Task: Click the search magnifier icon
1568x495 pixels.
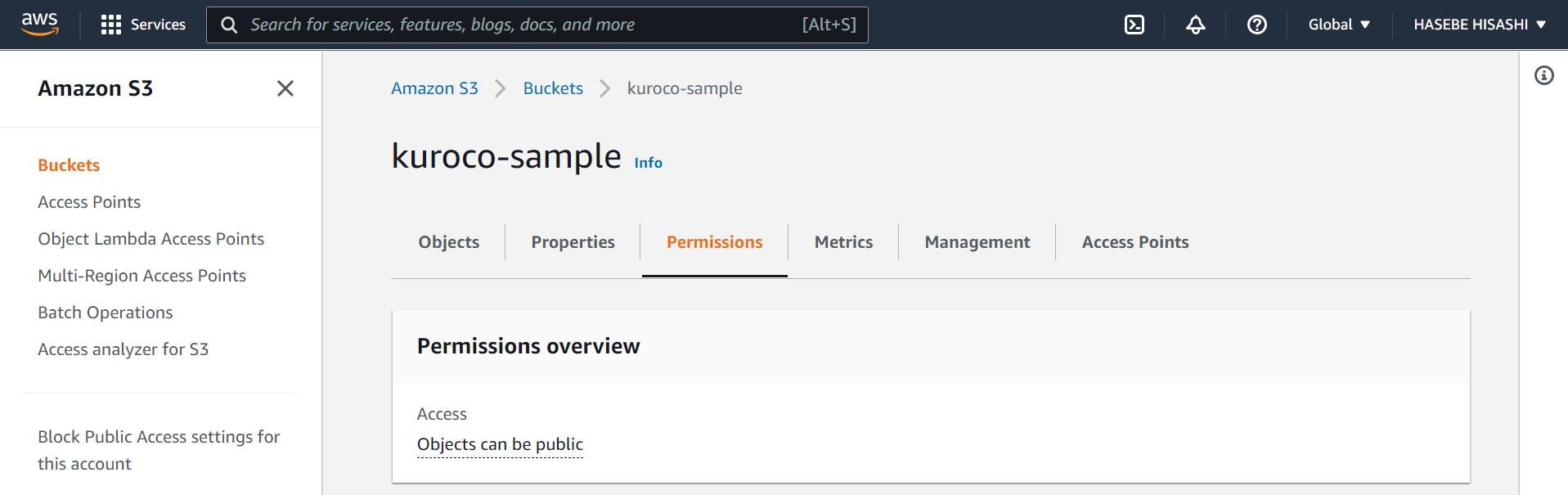Action: [x=230, y=25]
